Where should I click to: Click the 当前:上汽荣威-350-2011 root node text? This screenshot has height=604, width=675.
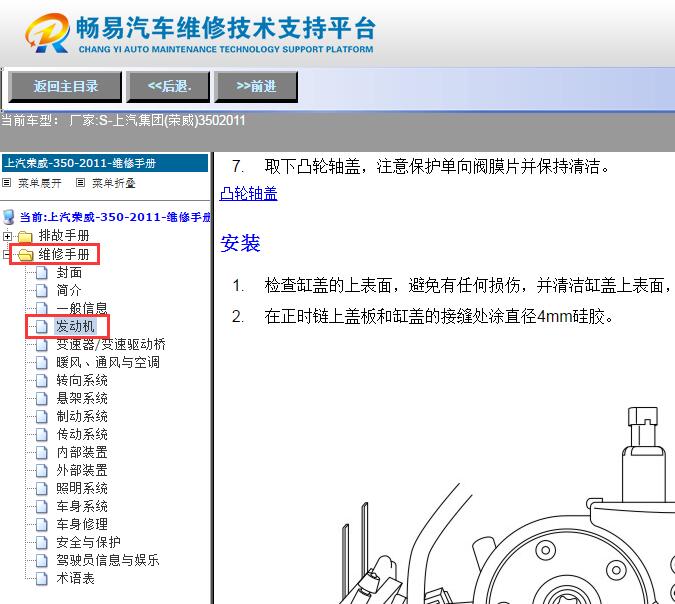(x=115, y=217)
